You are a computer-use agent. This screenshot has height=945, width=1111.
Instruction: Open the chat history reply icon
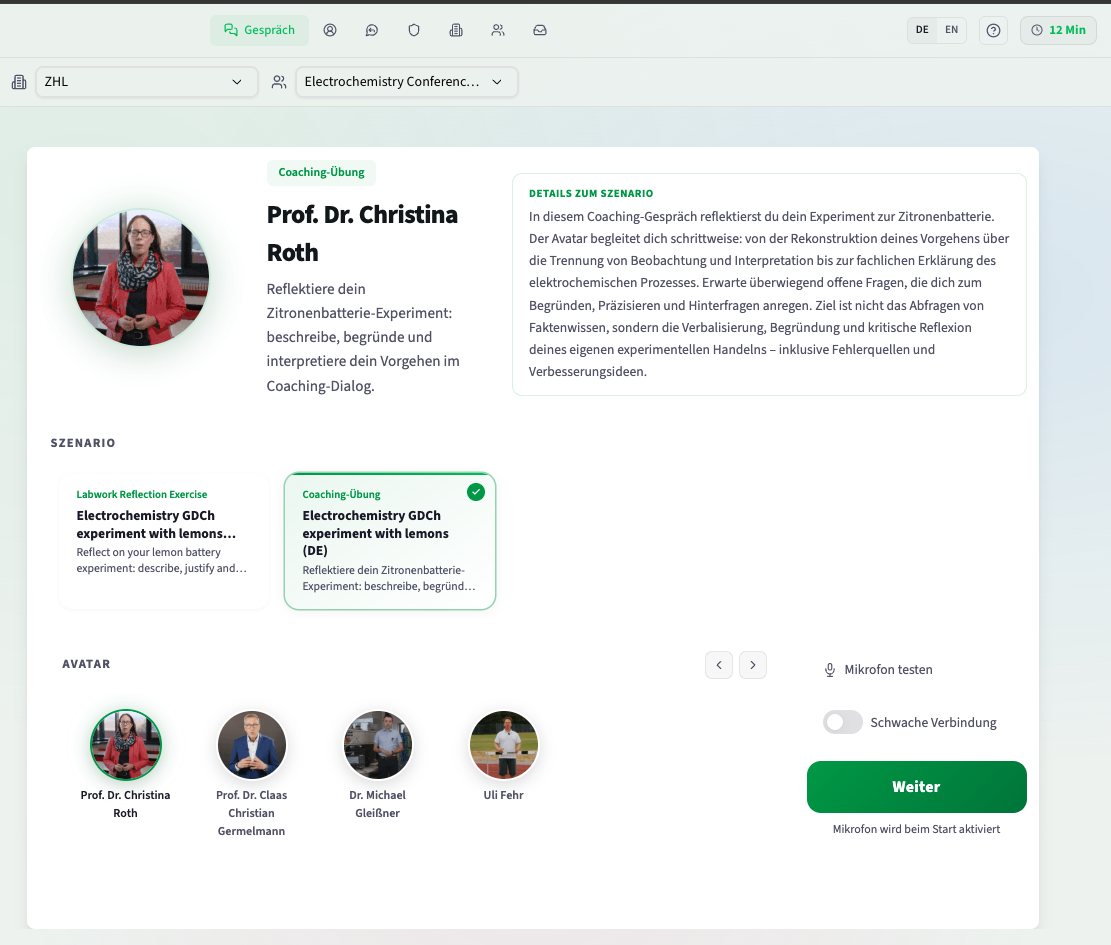tap(372, 30)
